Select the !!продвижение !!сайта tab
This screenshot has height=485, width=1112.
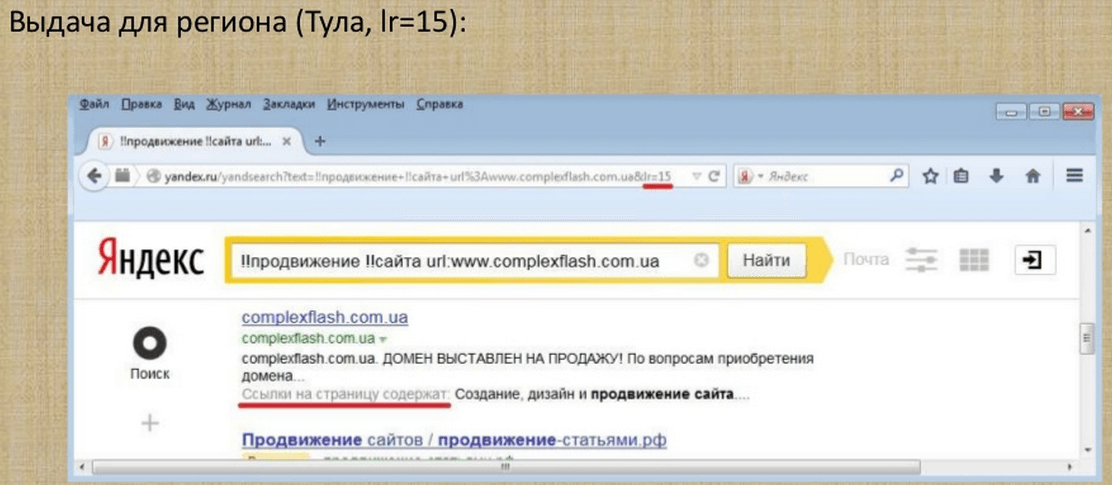point(194,140)
